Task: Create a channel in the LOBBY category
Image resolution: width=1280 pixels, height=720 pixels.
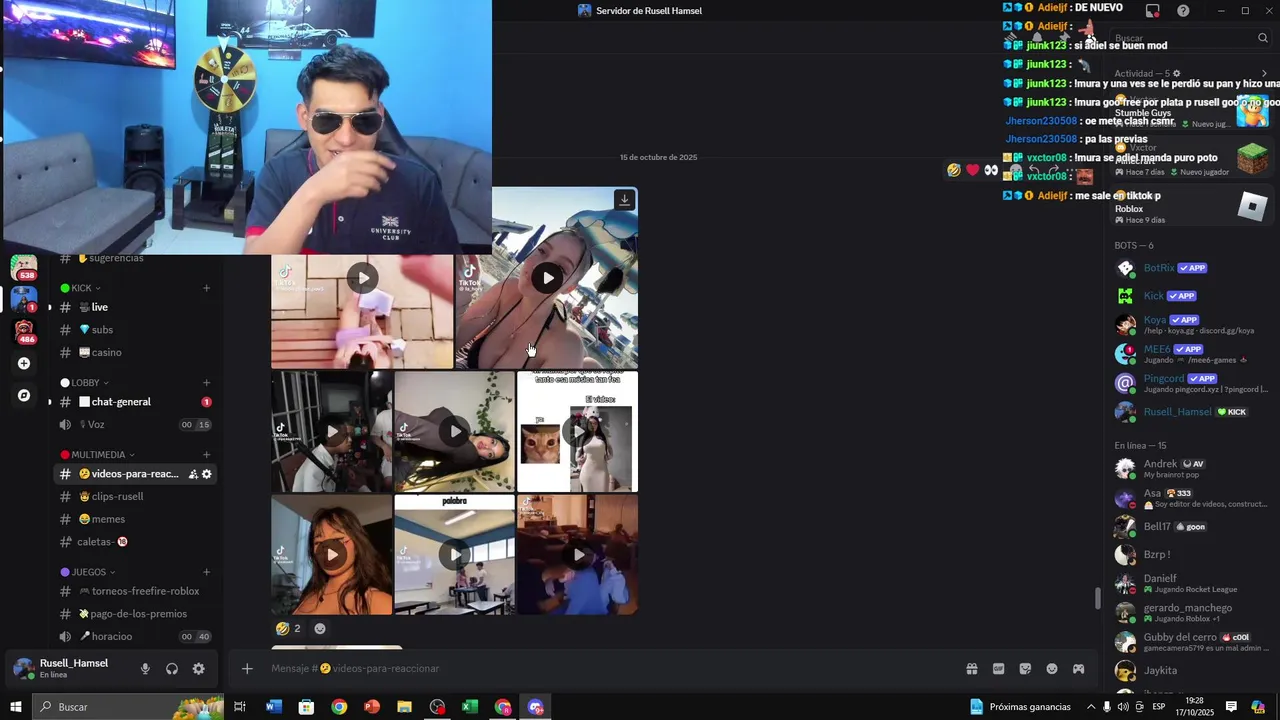Action: 206,383
